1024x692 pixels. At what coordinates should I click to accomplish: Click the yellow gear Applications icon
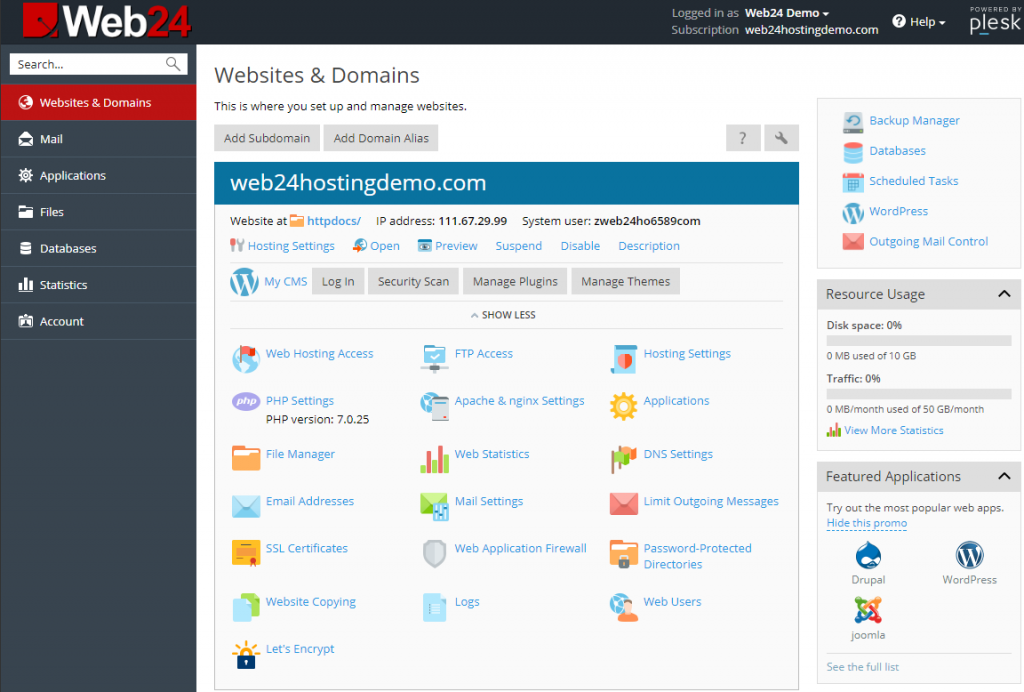(x=624, y=406)
